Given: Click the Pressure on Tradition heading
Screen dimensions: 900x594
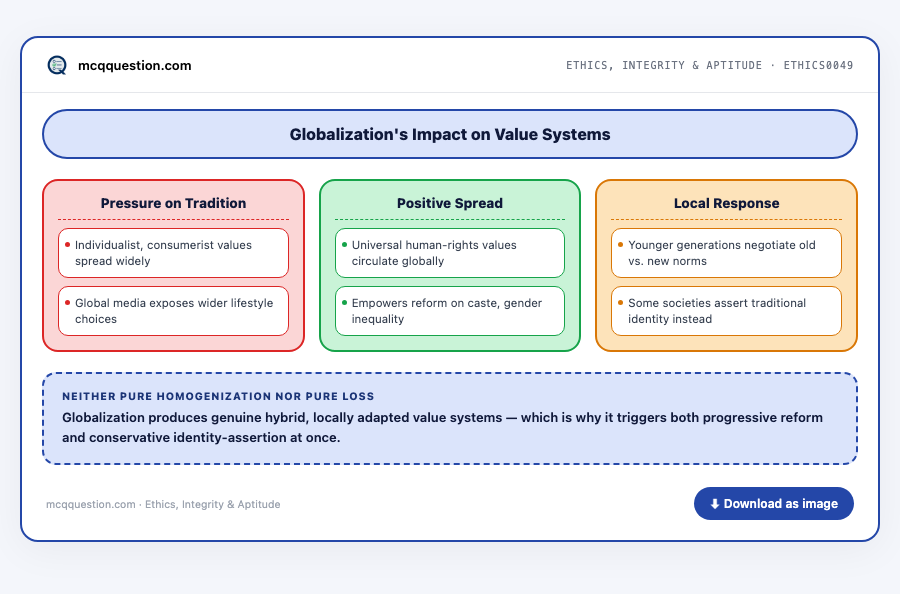Looking at the screenshot, I should click(173, 203).
